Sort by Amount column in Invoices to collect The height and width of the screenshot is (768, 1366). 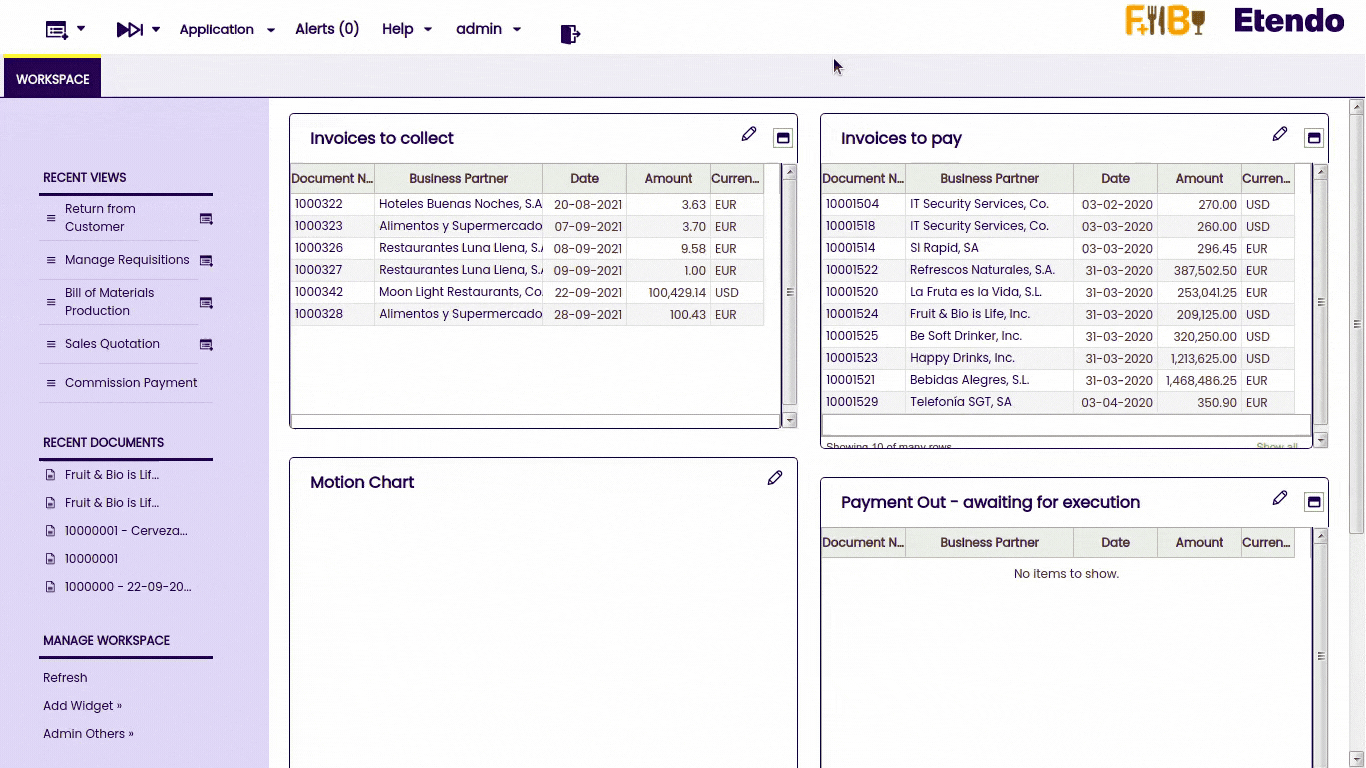click(668, 179)
